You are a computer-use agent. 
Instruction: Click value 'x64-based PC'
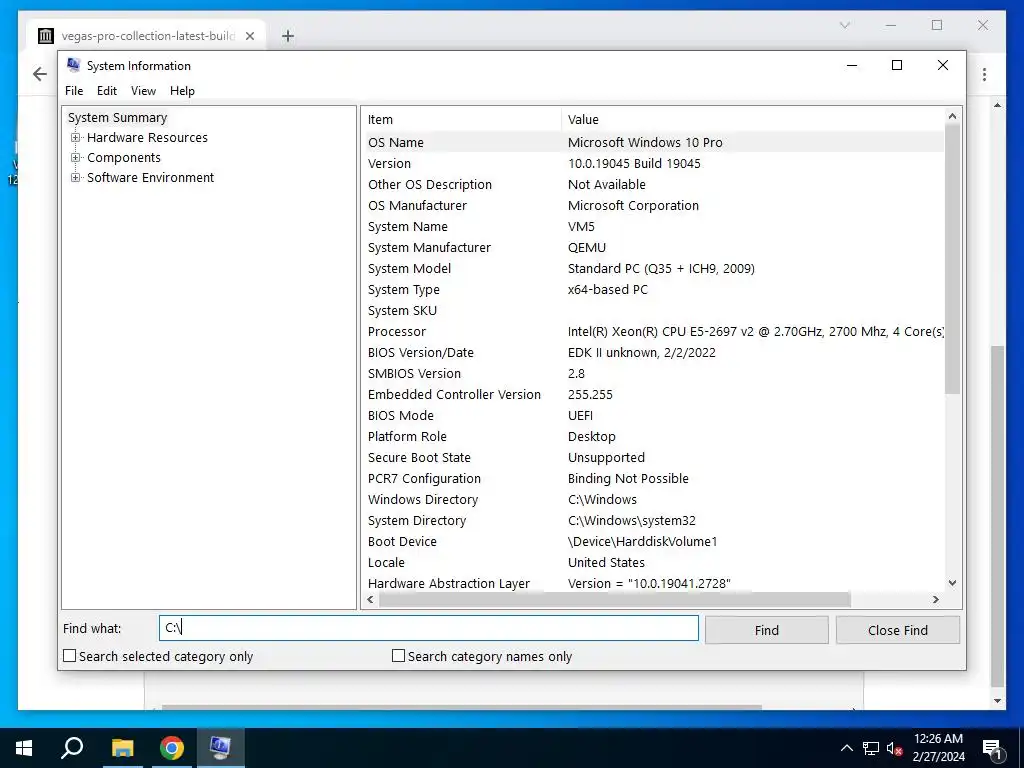(607, 289)
